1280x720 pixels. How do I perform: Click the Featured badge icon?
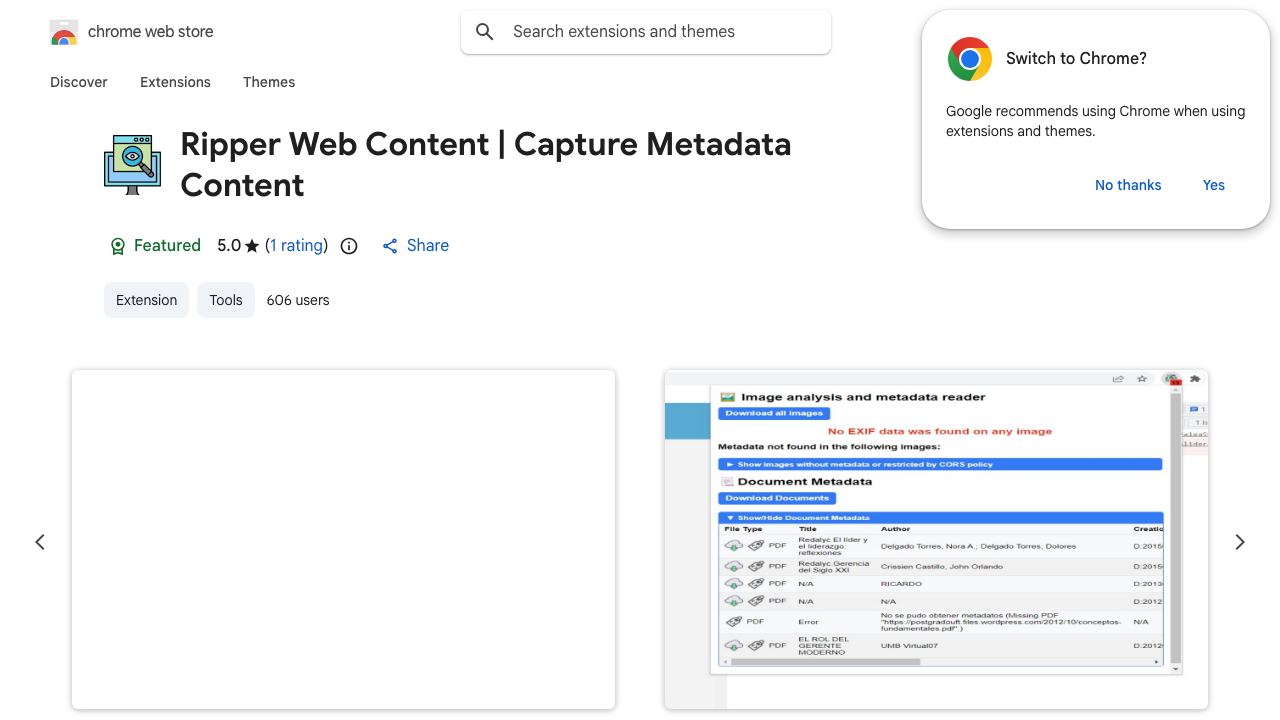pos(118,246)
